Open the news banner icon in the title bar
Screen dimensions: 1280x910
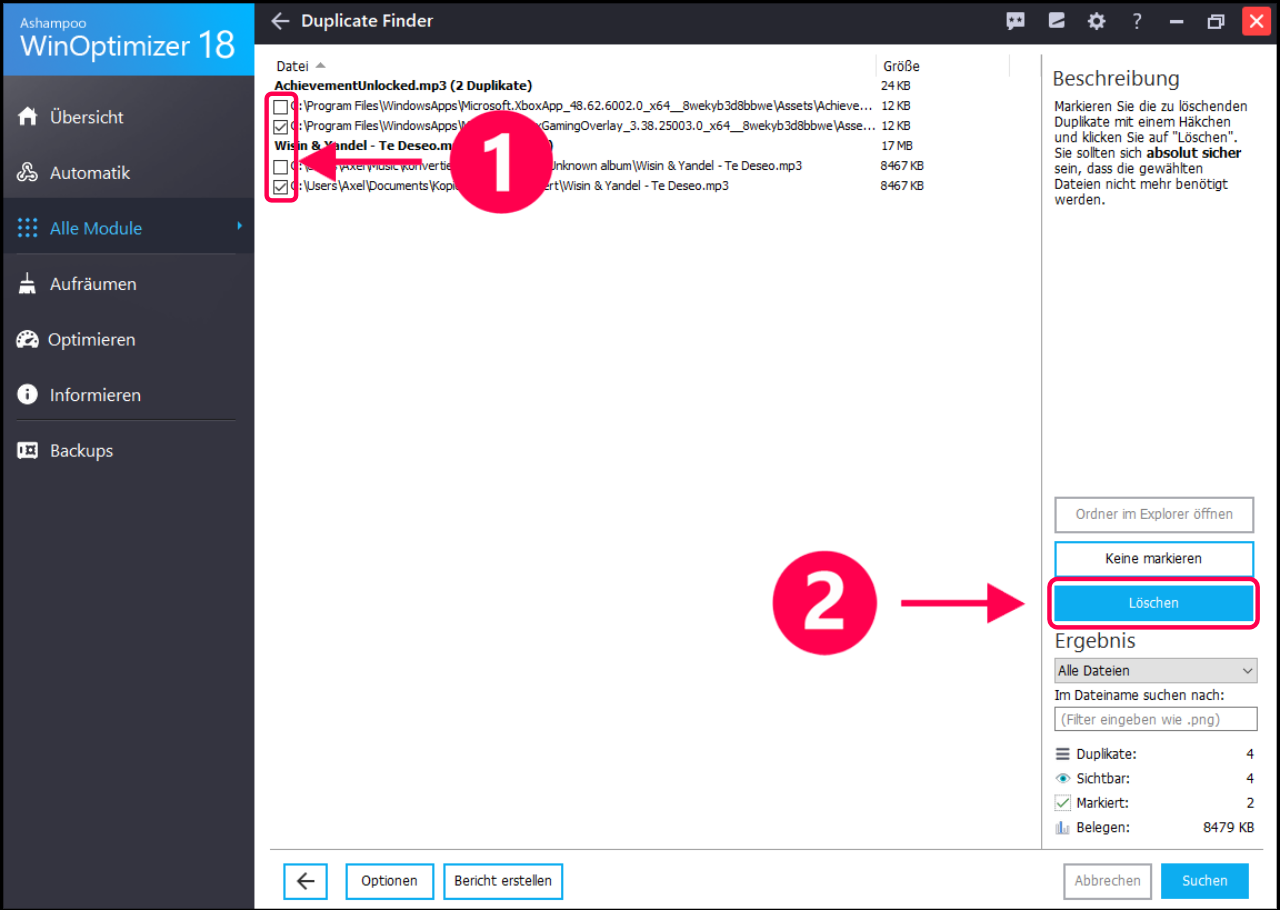pyautogui.click(x=1057, y=21)
